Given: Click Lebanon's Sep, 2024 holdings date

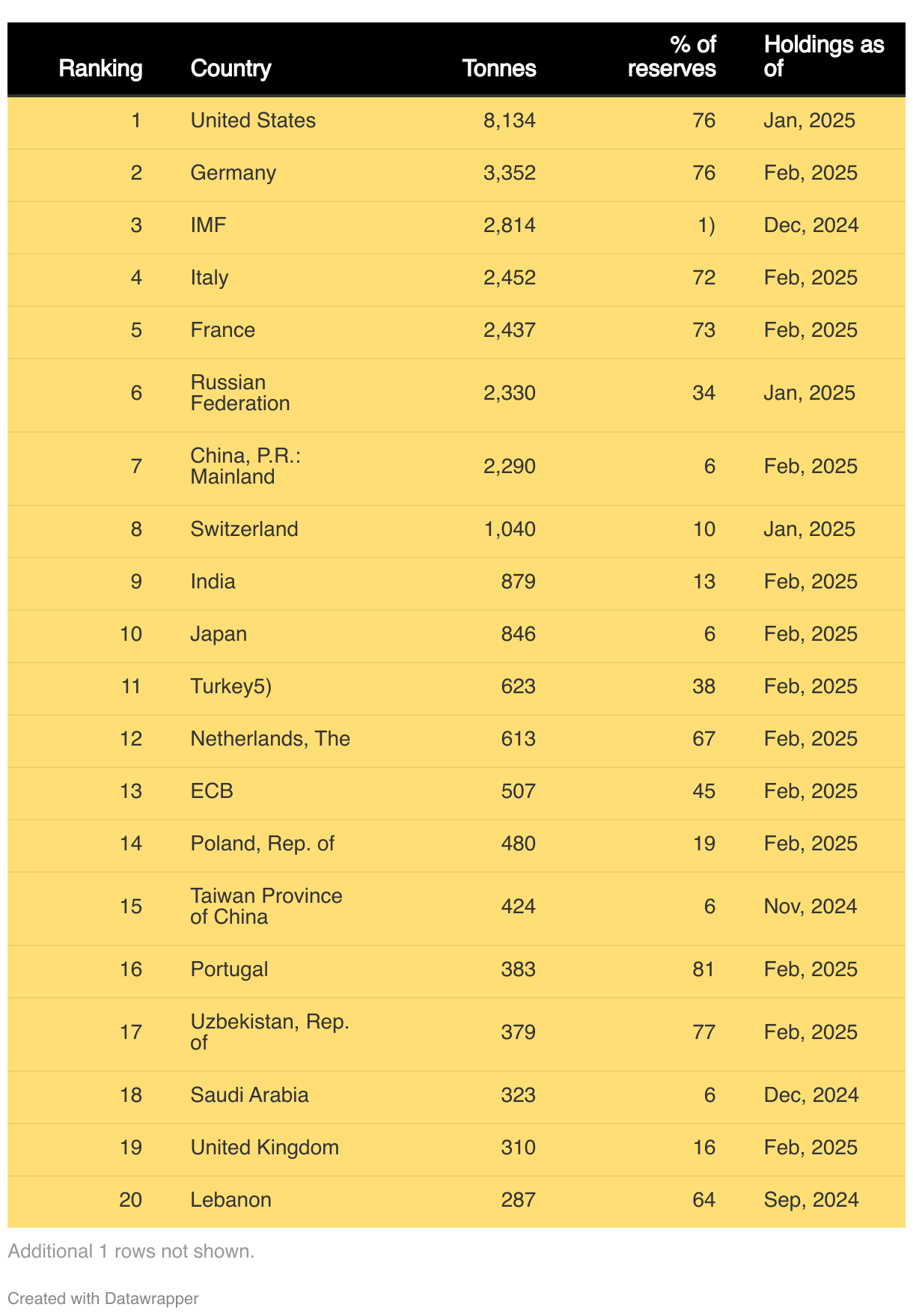Looking at the screenshot, I should (810, 1200).
